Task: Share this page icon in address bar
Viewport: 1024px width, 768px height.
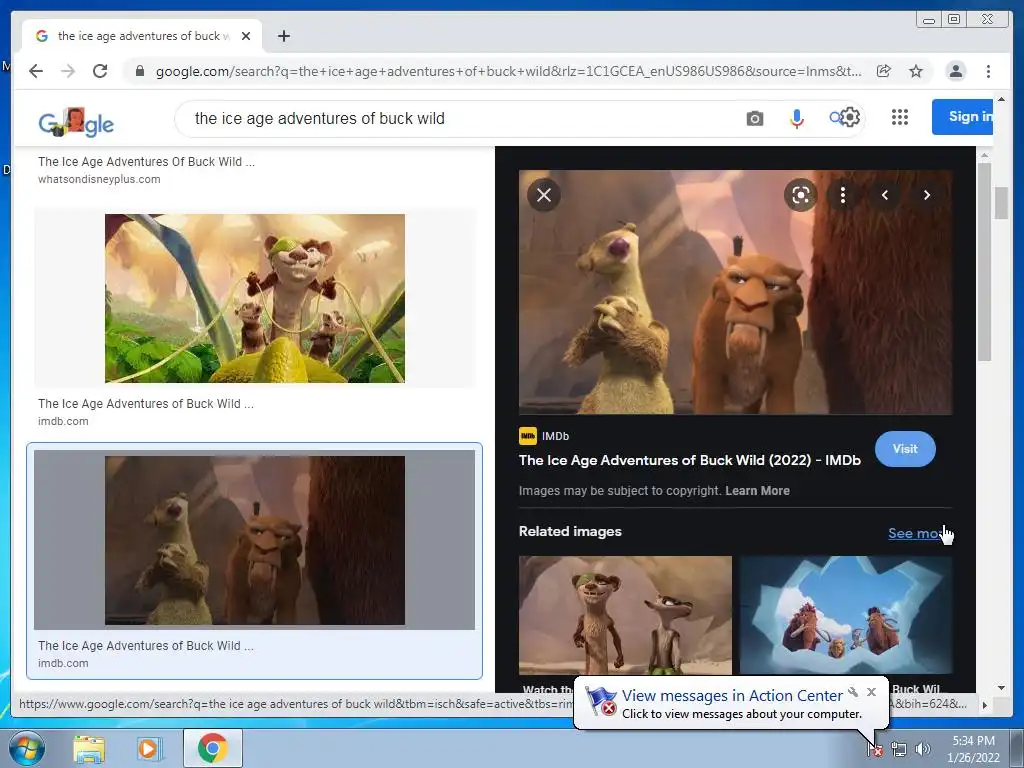Action: [884, 71]
